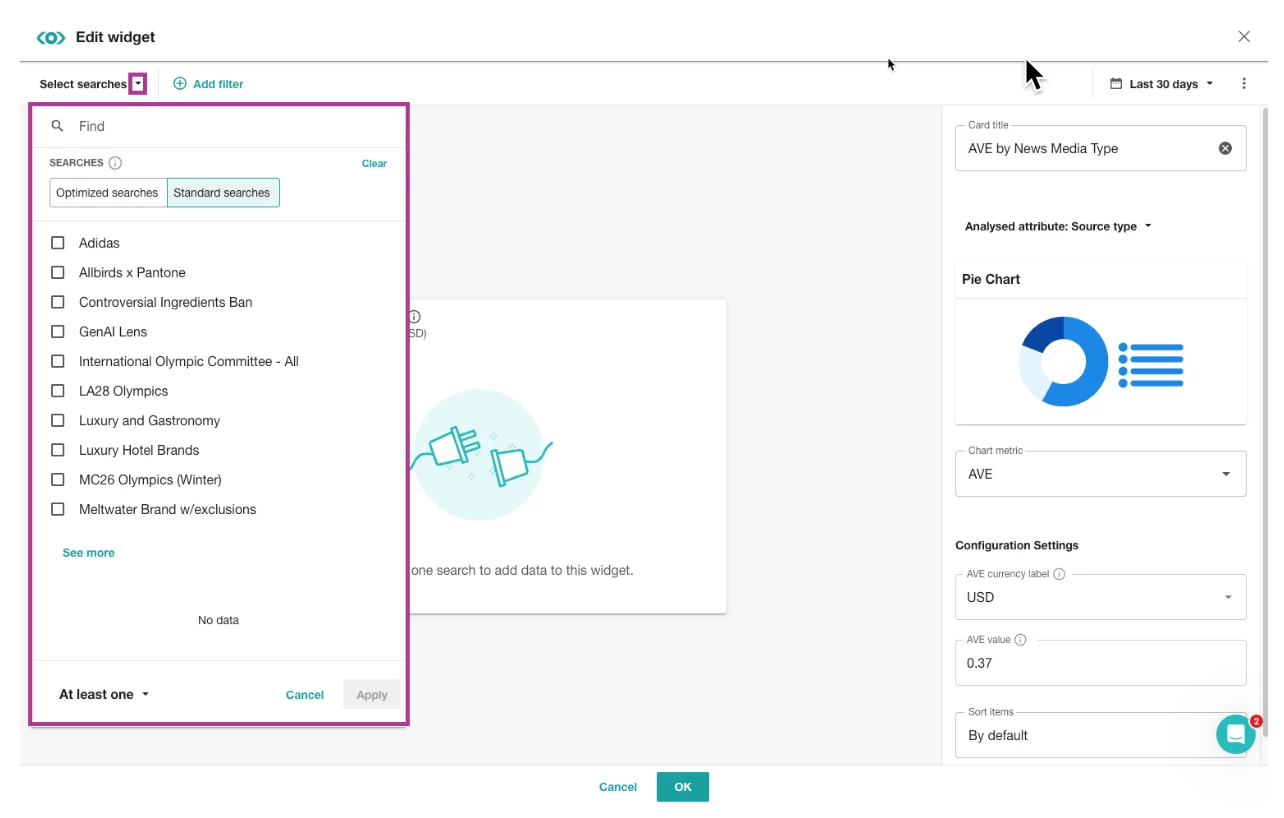Open the AVE currency label info icon

[1059, 574]
